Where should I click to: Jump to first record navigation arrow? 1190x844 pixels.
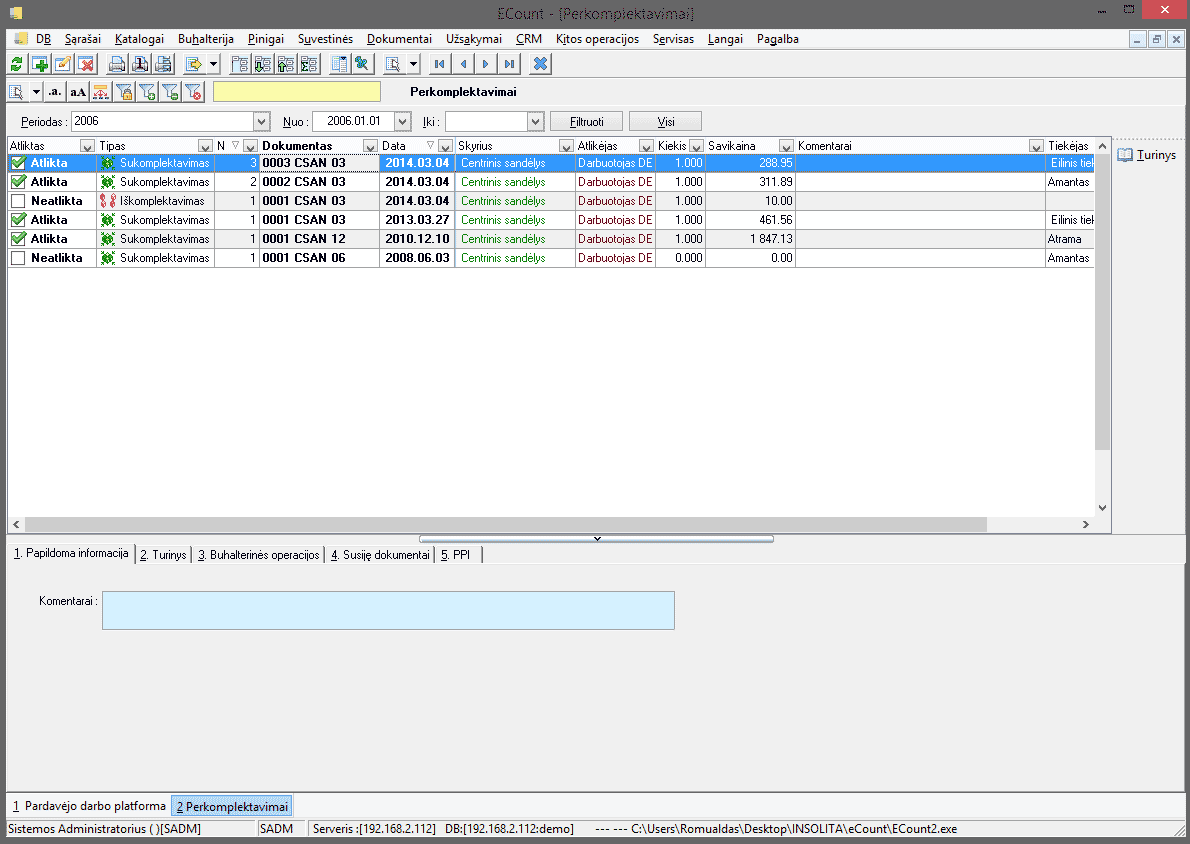tap(439, 65)
